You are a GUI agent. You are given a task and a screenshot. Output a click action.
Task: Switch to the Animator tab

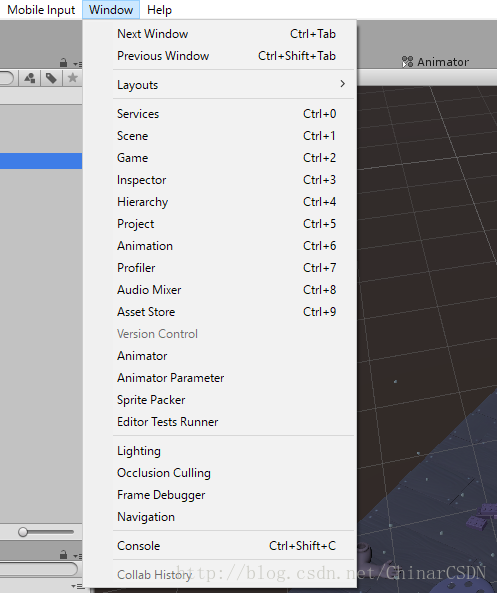tap(435, 62)
